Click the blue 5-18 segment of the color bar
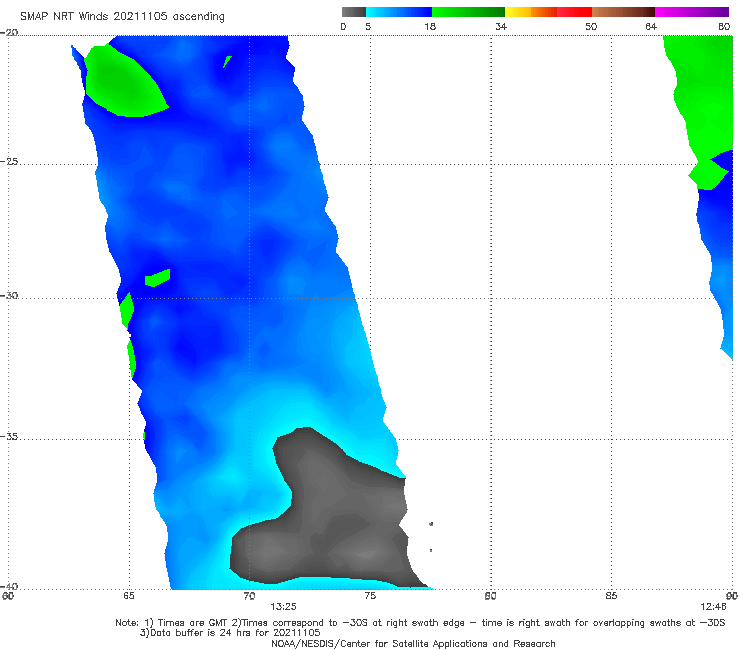740x650 pixels. tap(399, 12)
